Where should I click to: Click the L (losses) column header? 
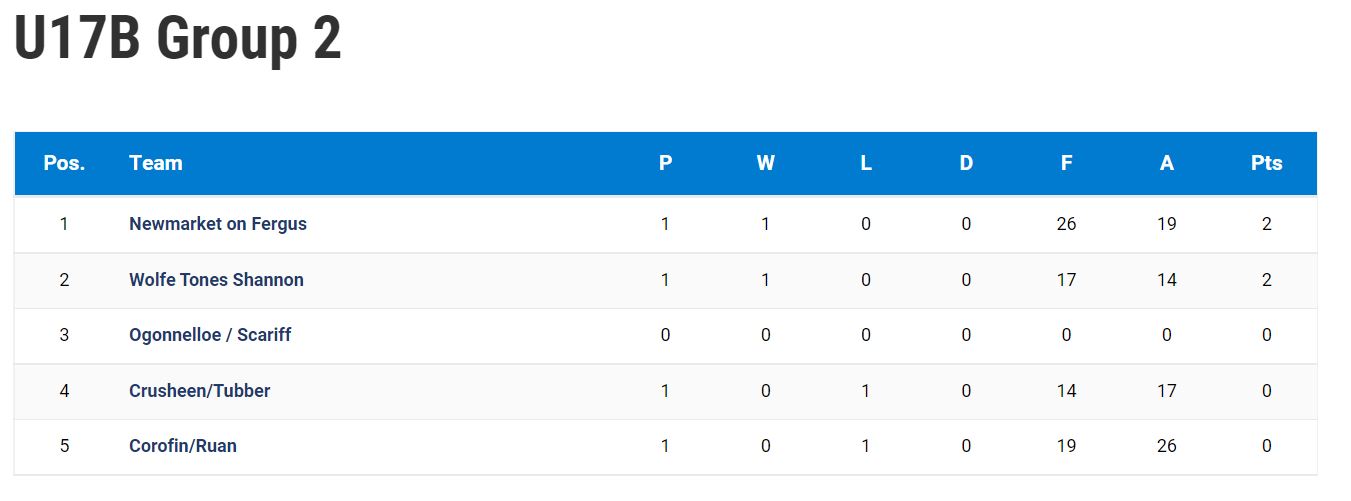(x=866, y=163)
